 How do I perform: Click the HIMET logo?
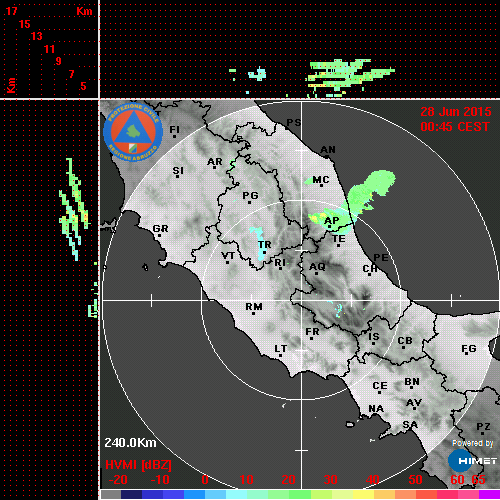(472, 461)
